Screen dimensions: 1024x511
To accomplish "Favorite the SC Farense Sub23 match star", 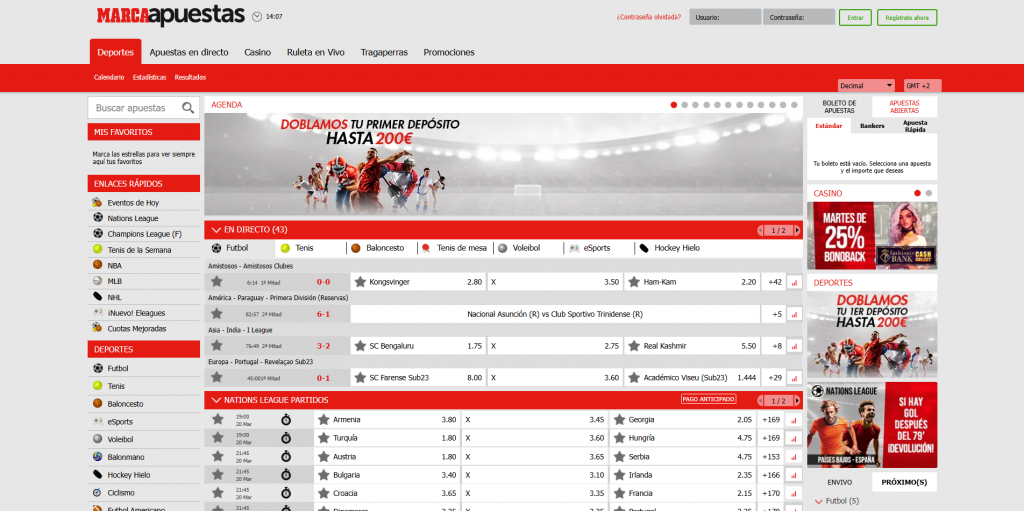I will pos(217,377).
